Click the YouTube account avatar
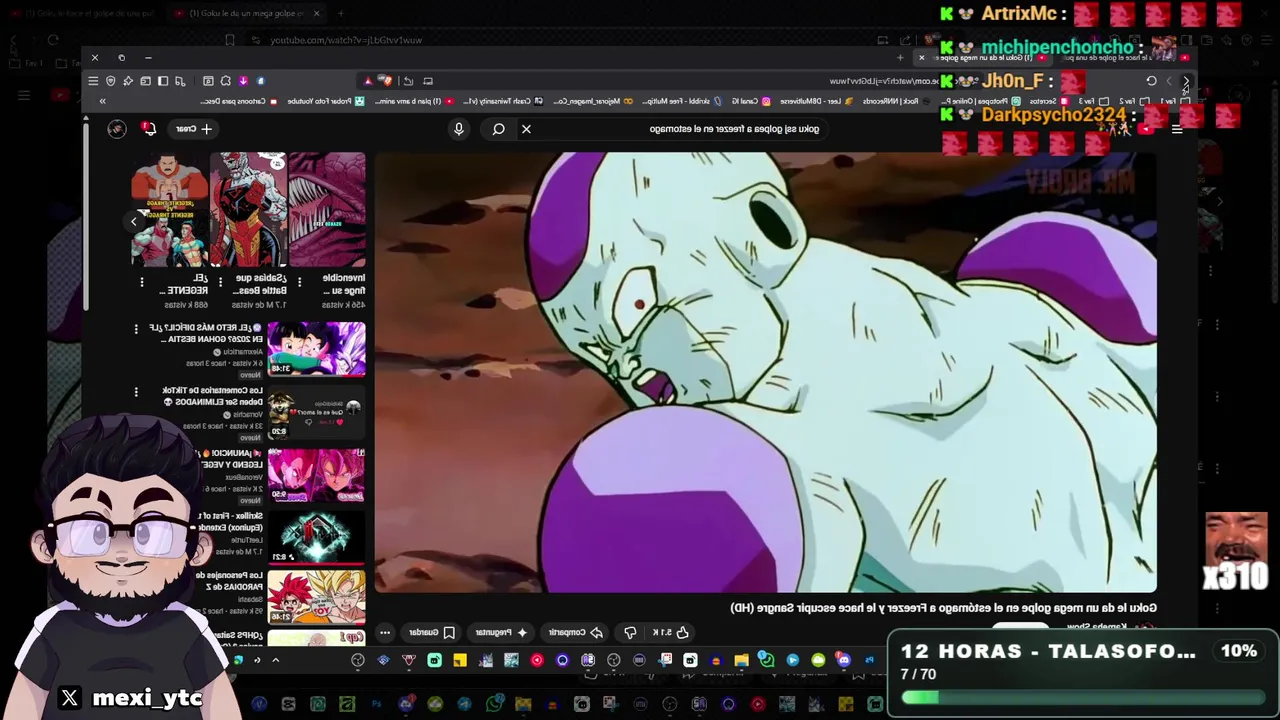The height and width of the screenshot is (720, 1280). [x=117, y=129]
